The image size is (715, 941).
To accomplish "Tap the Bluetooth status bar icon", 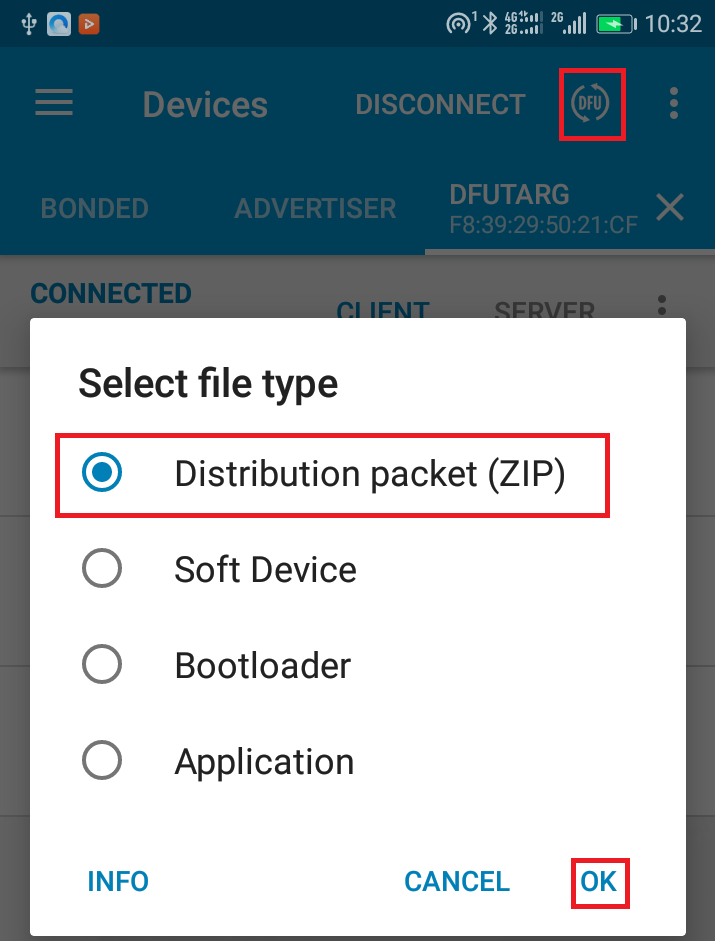I will pos(489,23).
